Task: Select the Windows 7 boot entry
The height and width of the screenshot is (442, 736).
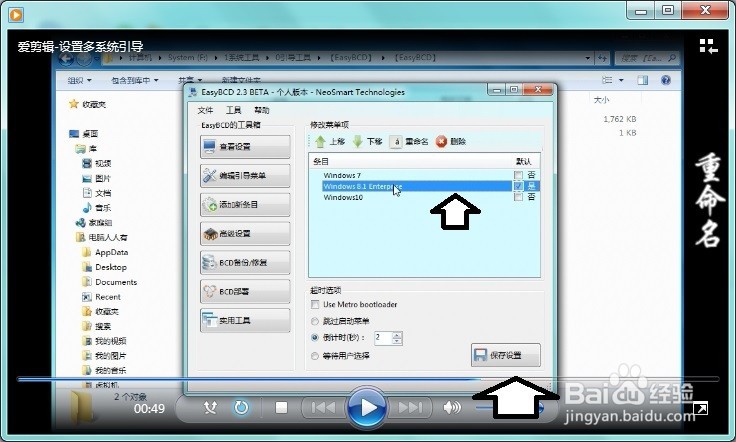Action: [342, 175]
